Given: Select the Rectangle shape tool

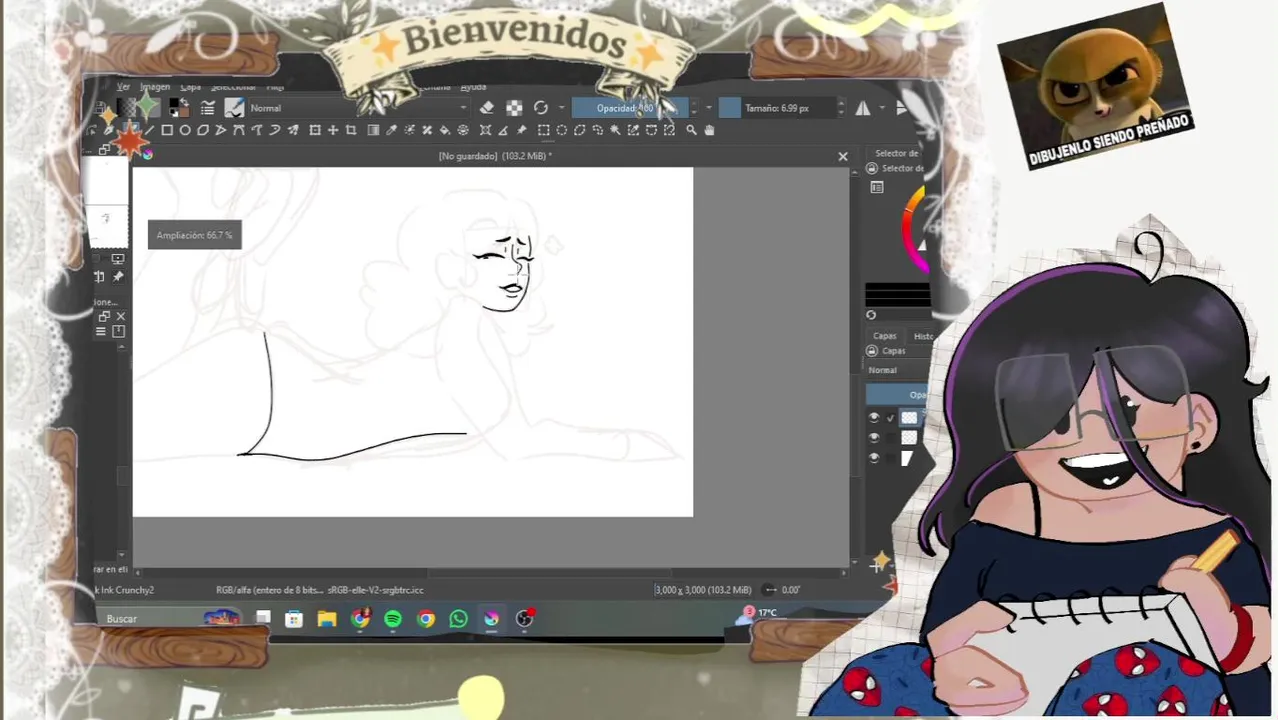Looking at the screenshot, I should pyautogui.click(x=167, y=130).
